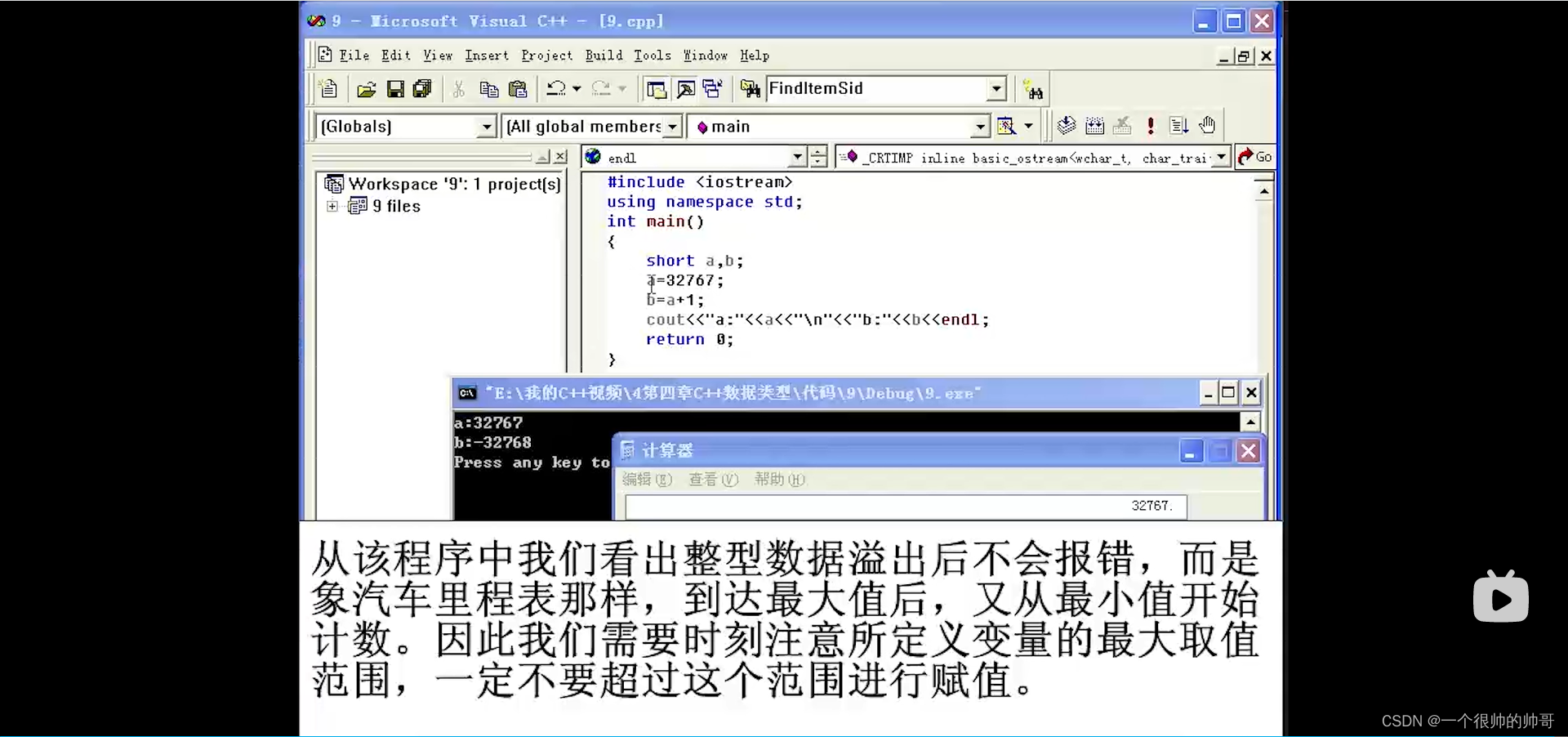Click the stepper beside the endl combo
Image resolution: width=1568 pixels, height=737 pixels.
(x=817, y=157)
